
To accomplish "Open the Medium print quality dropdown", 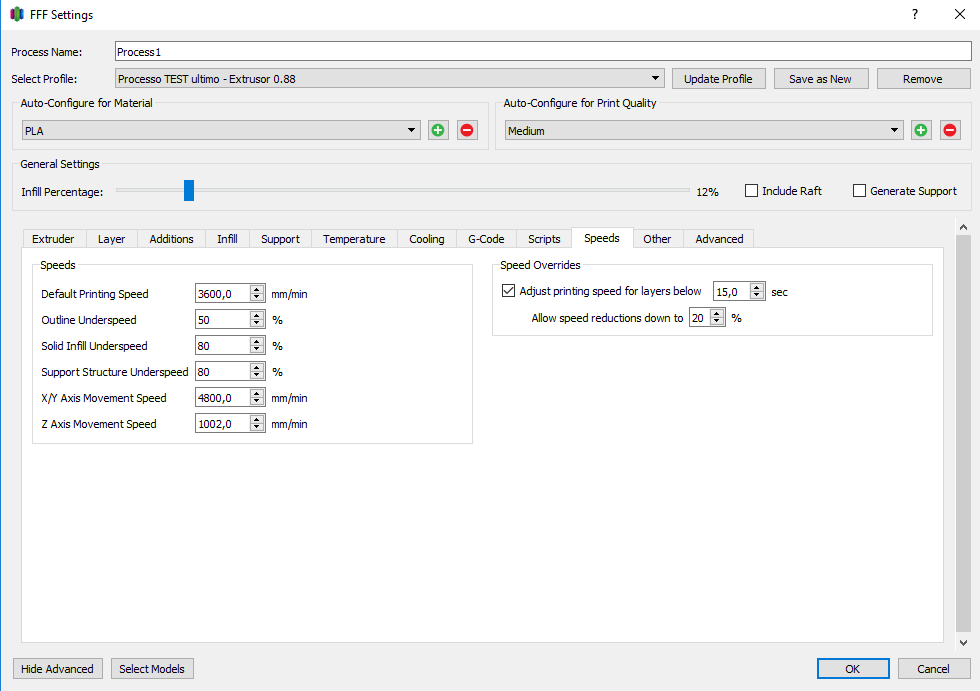I will [704, 130].
